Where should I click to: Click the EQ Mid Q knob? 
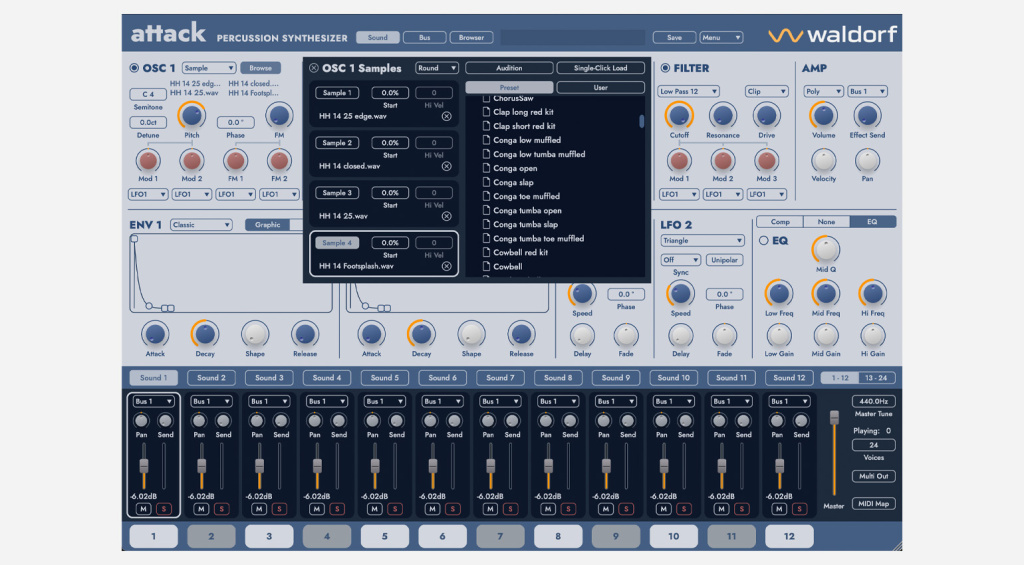click(826, 249)
